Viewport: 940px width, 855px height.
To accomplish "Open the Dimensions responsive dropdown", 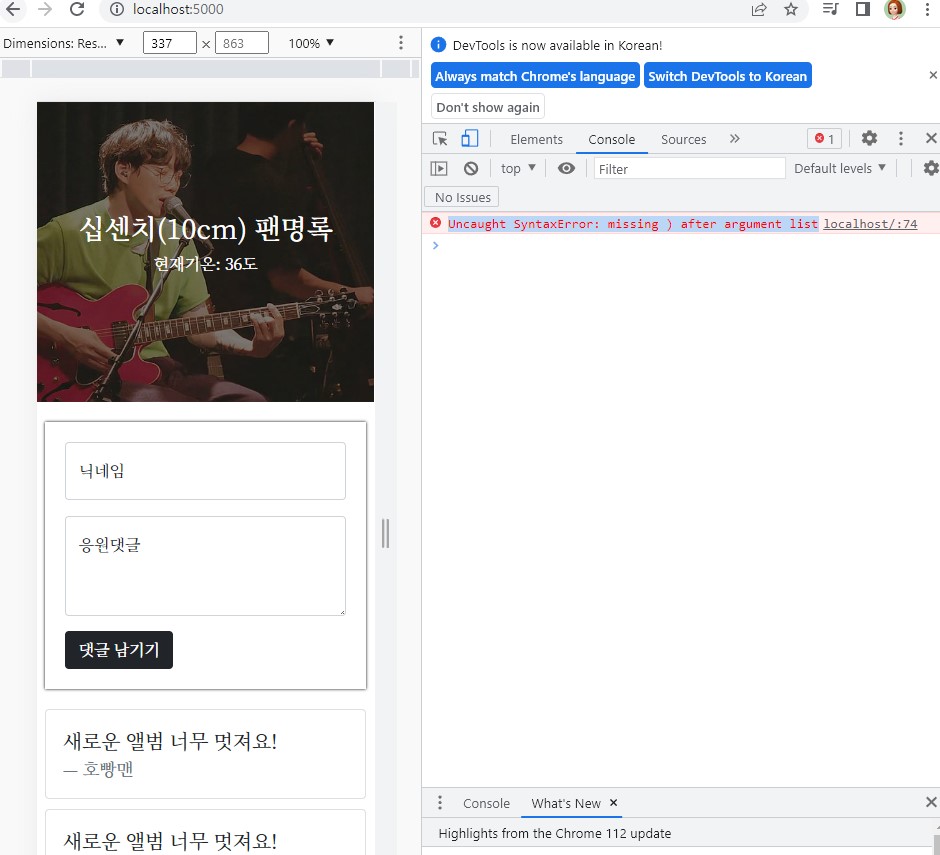I will click(x=64, y=43).
